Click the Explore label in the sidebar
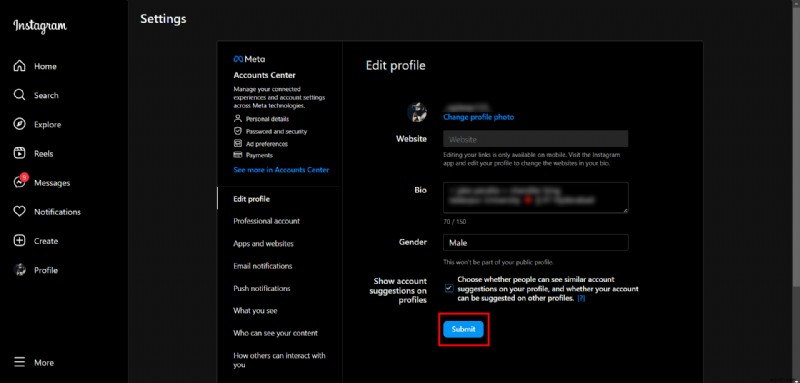 coord(47,124)
